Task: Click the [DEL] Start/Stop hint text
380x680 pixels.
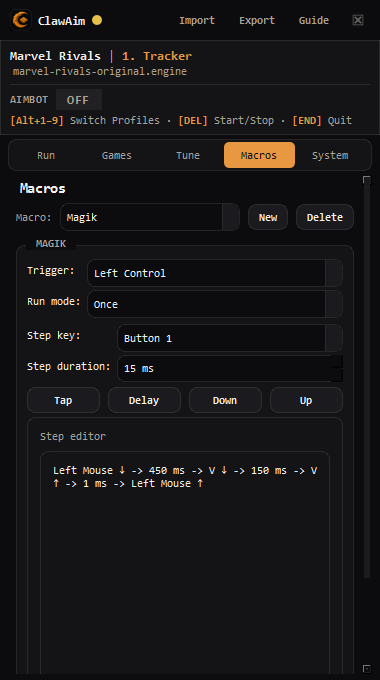Action: 226,121
